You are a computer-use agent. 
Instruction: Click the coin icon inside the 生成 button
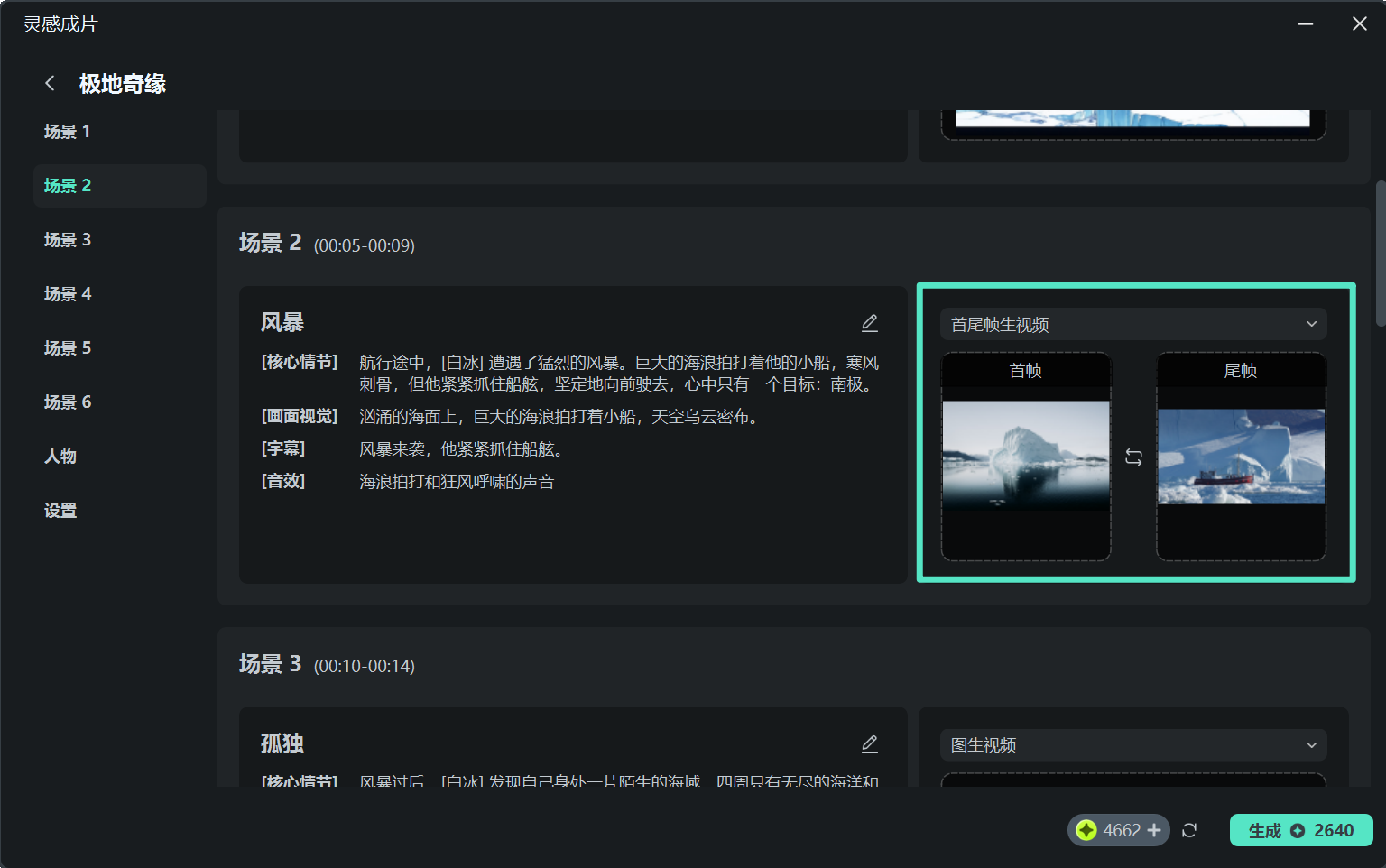click(x=1299, y=830)
